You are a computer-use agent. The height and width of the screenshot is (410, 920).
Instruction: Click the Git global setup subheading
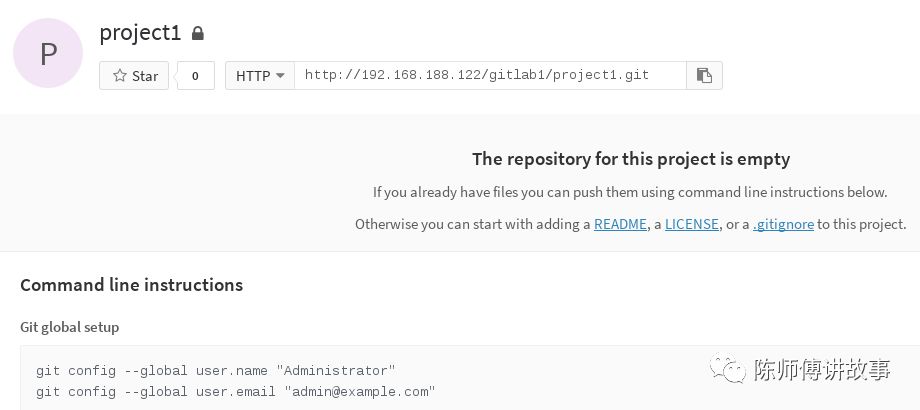69,327
